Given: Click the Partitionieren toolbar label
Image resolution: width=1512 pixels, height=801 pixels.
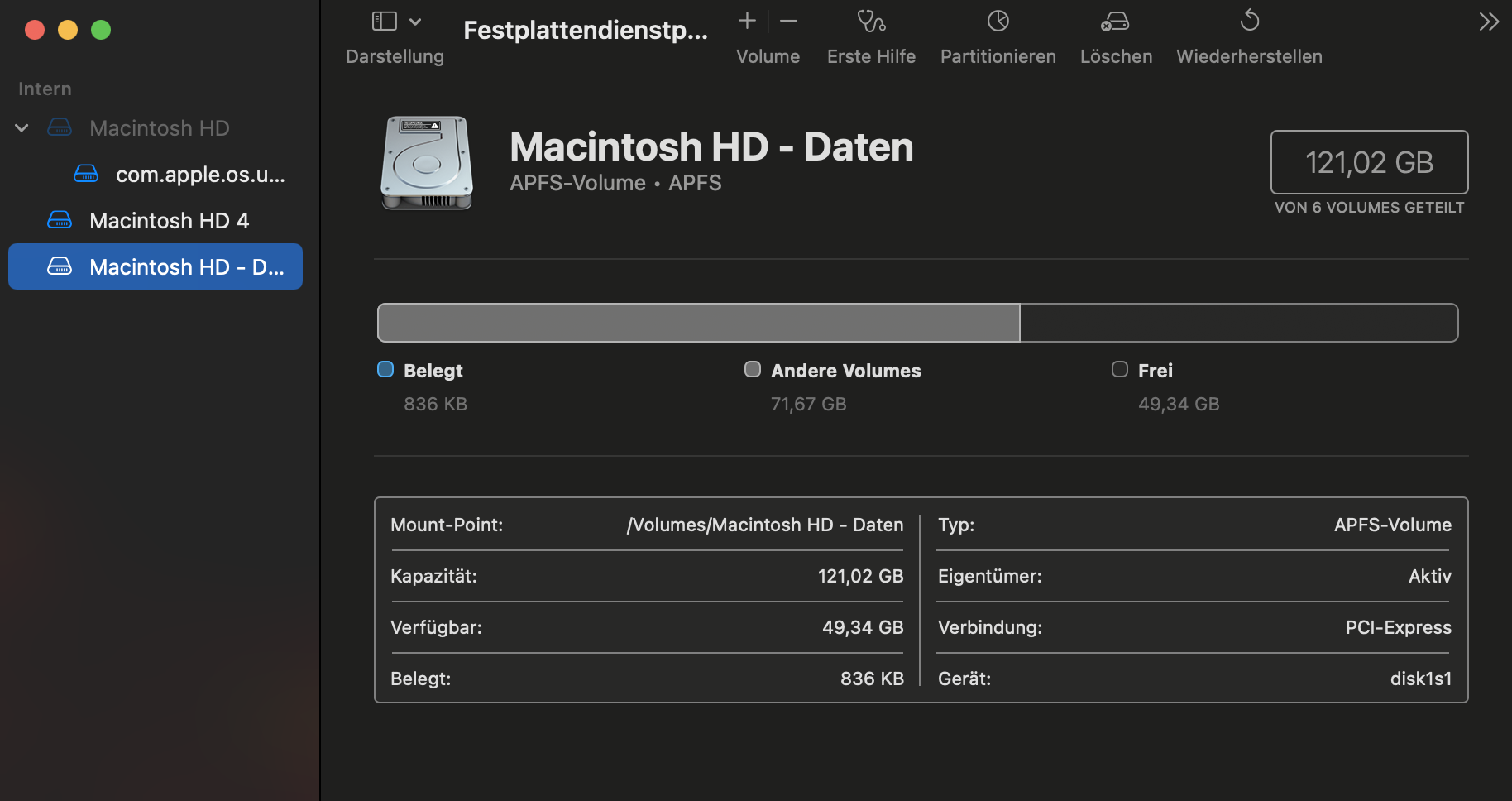Looking at the screenshot, I should 998,56.
